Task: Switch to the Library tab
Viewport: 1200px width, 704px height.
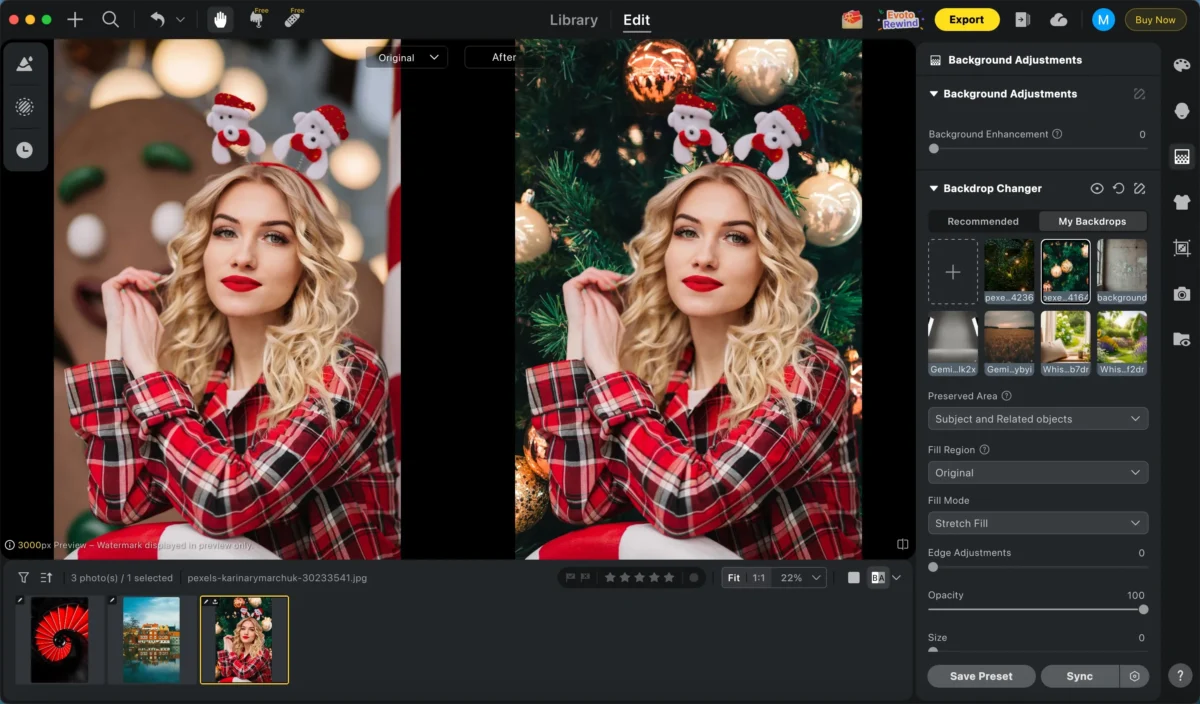Action: [573, 19]
